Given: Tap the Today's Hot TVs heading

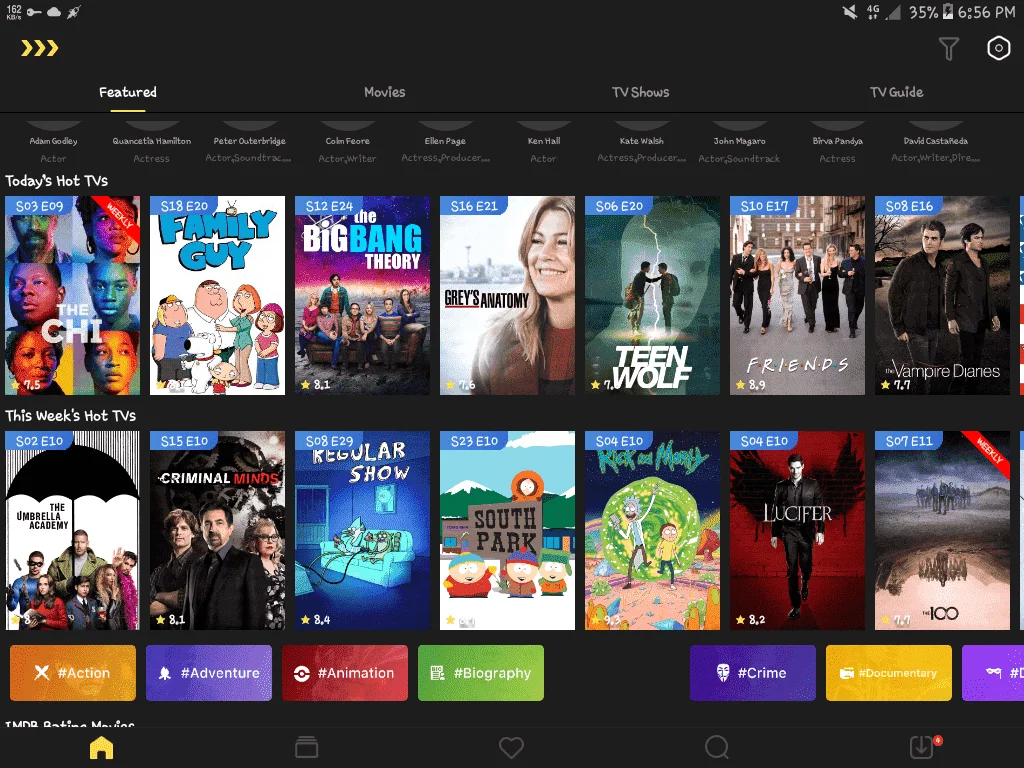Looking at the screenshot, I should click(56, 181).
